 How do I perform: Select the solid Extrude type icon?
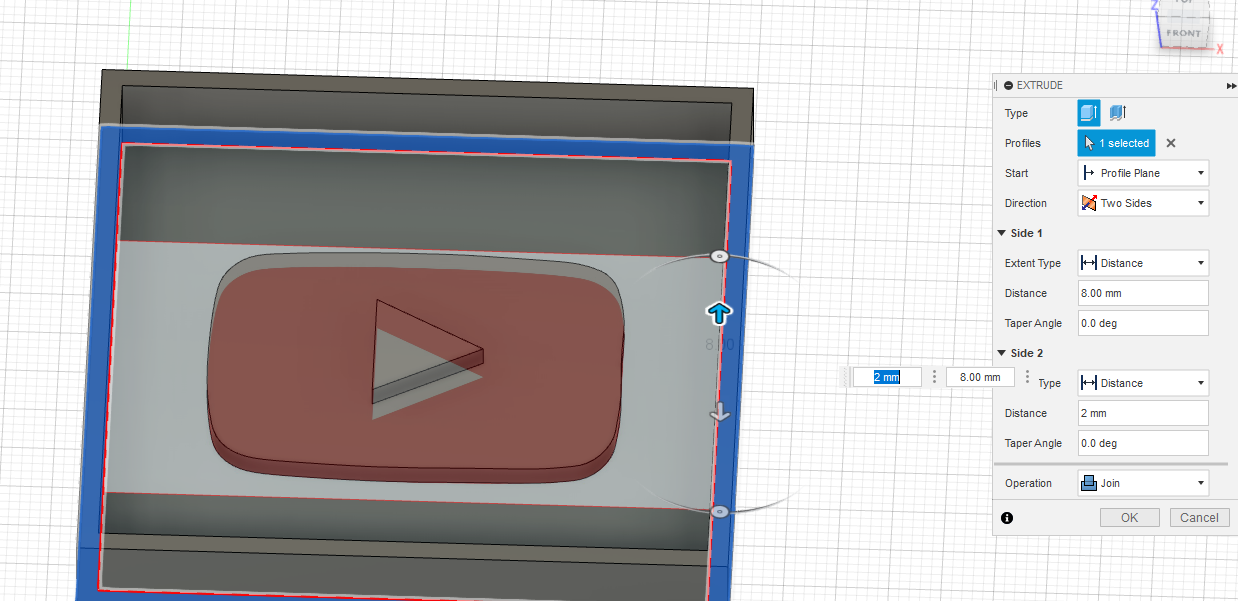tap(1089, 113)
